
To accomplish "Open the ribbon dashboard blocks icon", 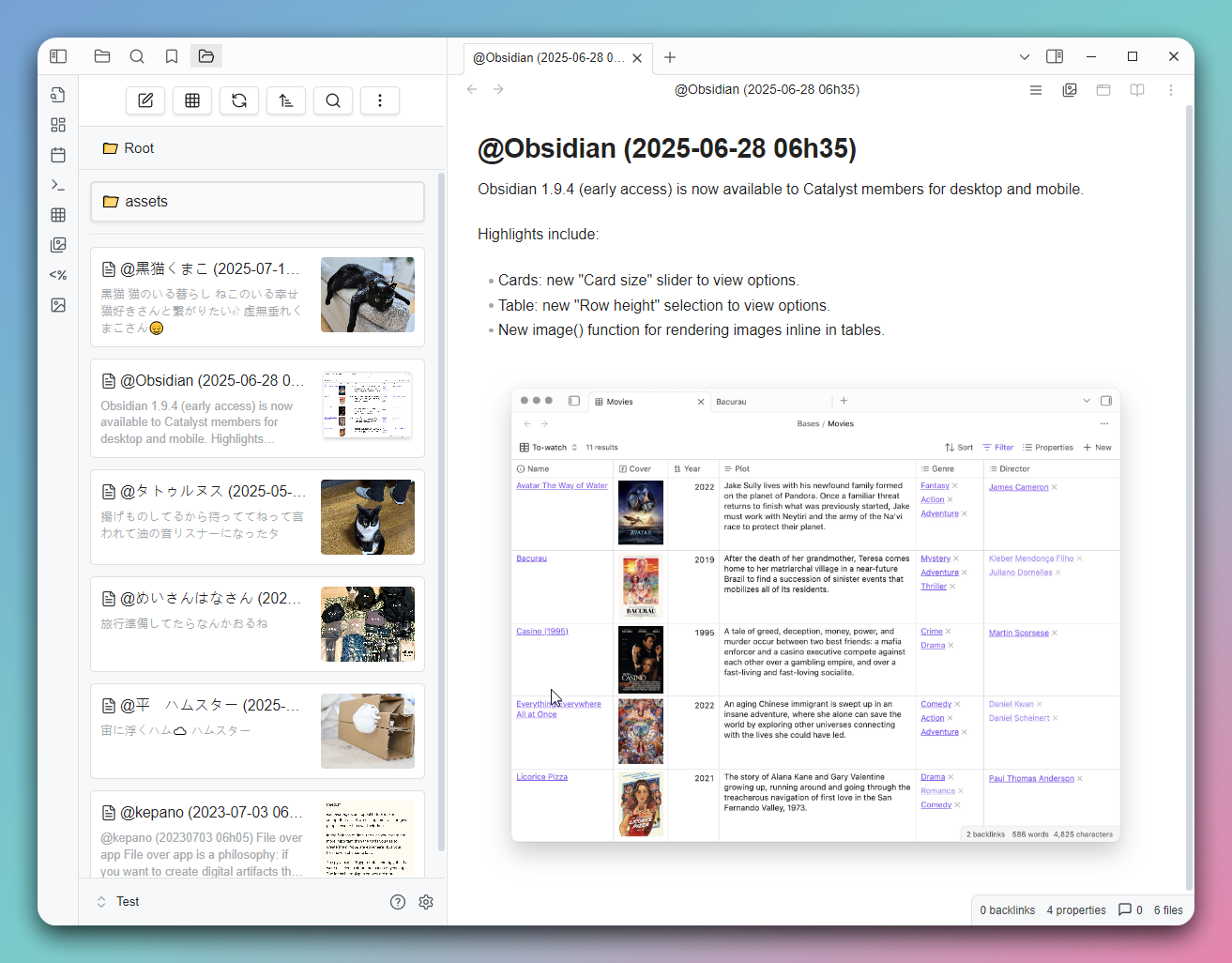I will coord(58,125).
